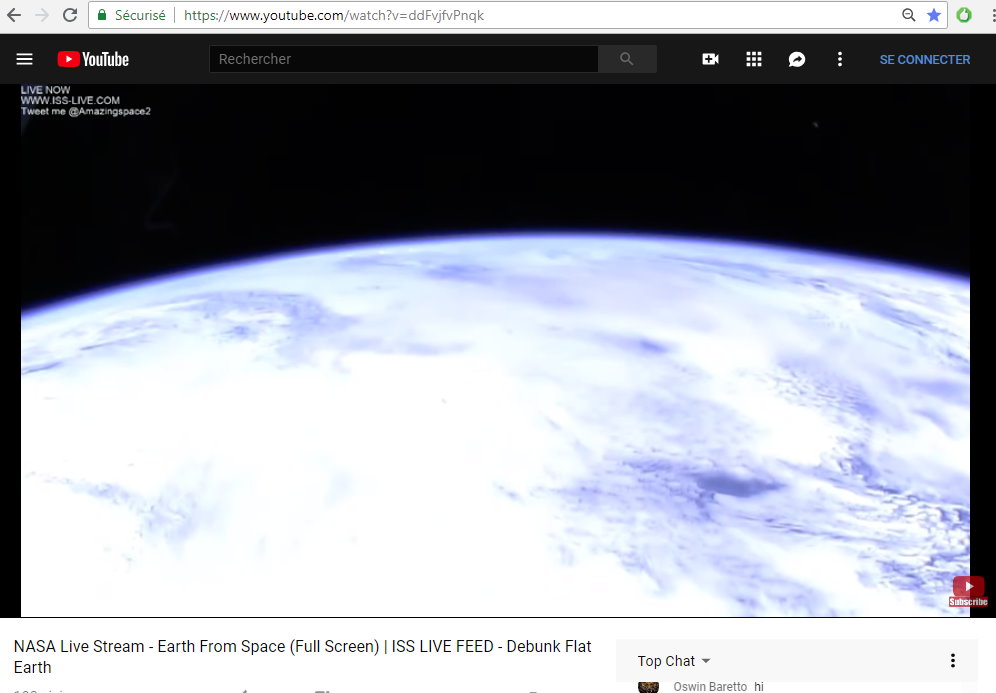Viewport: 996px width, 693px height.
Task: Click Oswin Baretto's chat avatar
Action: point(649,687)
